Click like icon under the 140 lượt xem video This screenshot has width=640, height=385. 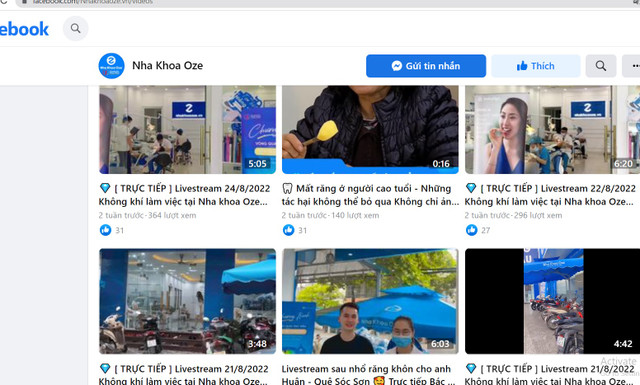pos(288,230)
